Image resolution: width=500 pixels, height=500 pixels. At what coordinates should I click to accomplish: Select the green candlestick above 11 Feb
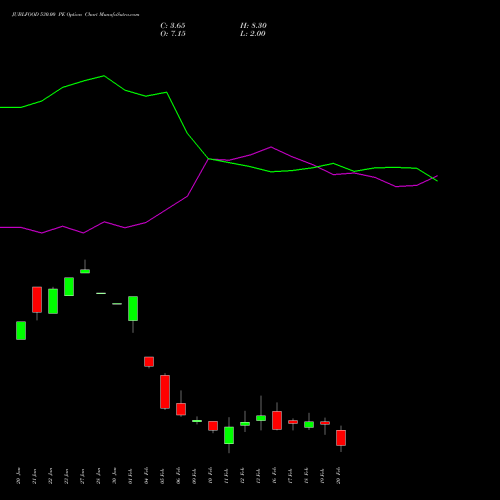point(229,435)
